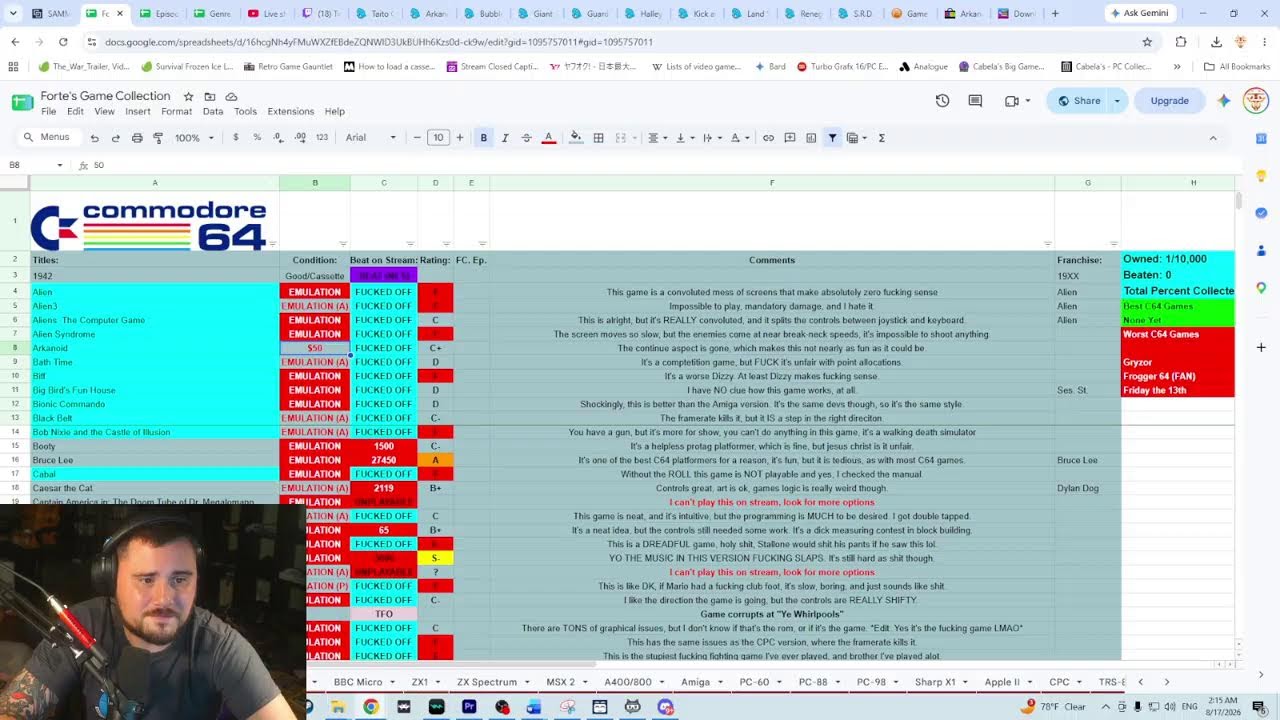
Task: Open the comments panel icon
Action: (975, 101)
